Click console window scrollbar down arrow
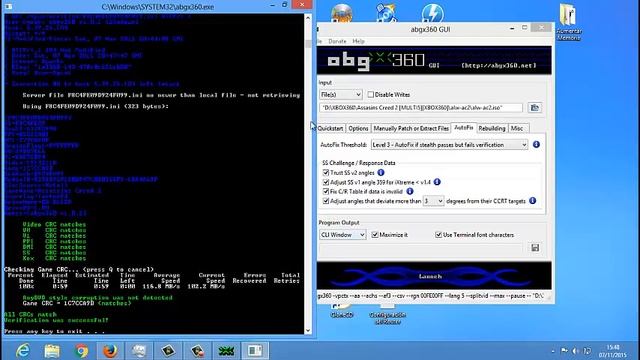 click(308, 331)
